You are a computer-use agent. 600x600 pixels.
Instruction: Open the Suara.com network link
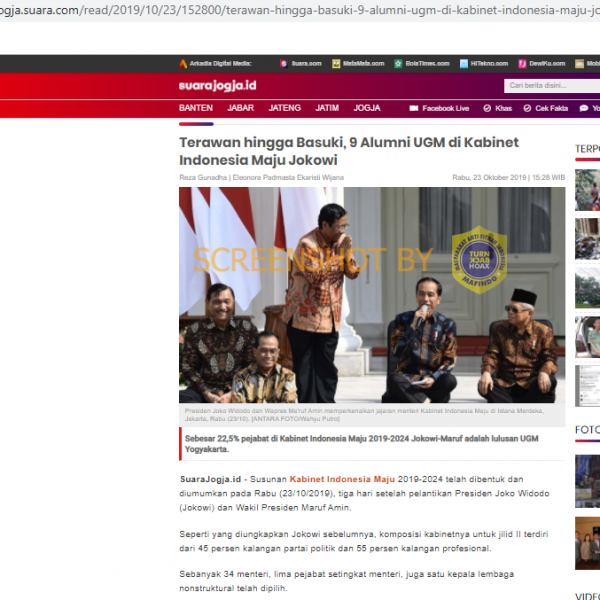tap(301, 64)
